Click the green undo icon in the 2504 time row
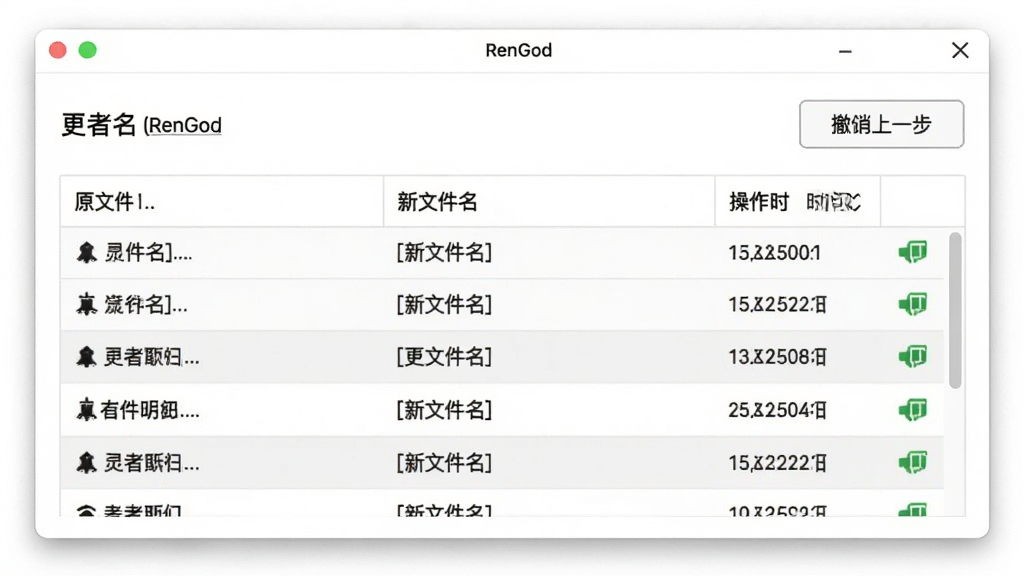 point(912,410)
